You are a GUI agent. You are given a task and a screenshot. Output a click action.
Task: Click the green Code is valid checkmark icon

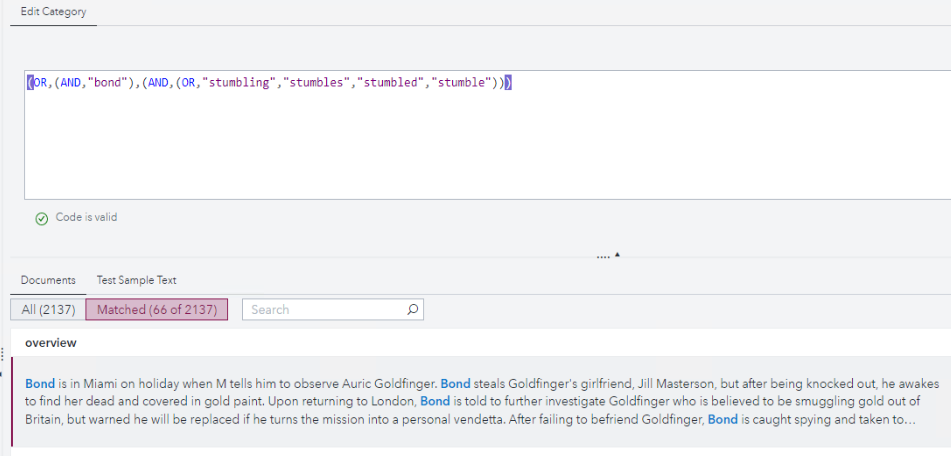pos(41,218)
